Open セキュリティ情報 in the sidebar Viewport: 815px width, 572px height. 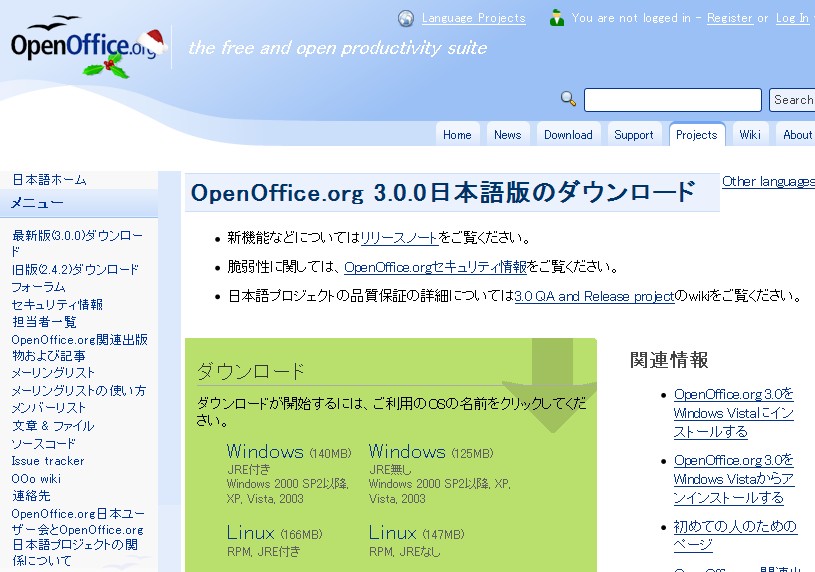coord(57,304)
